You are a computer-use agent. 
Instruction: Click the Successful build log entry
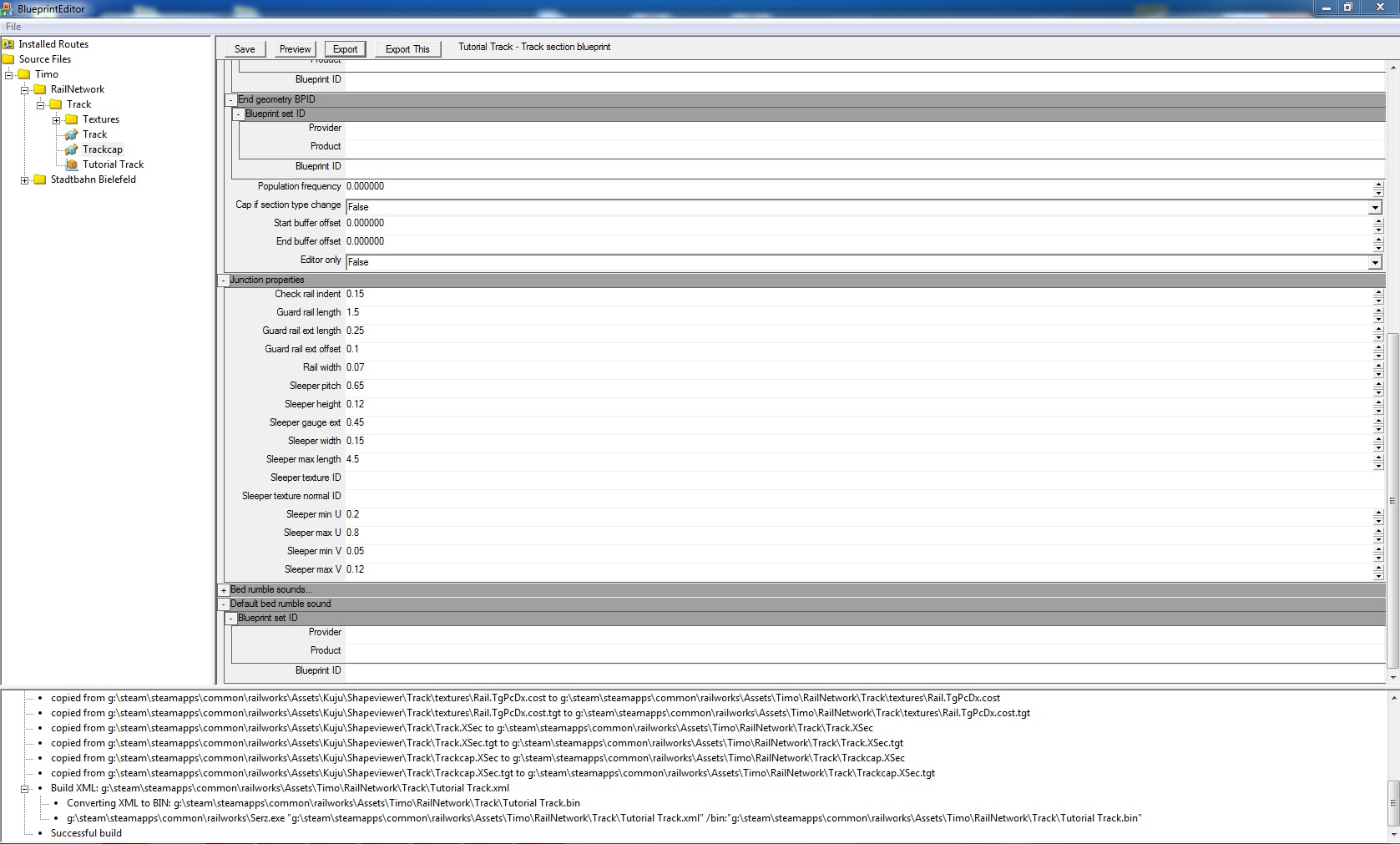pyautogui.click(x=86, y=833)
